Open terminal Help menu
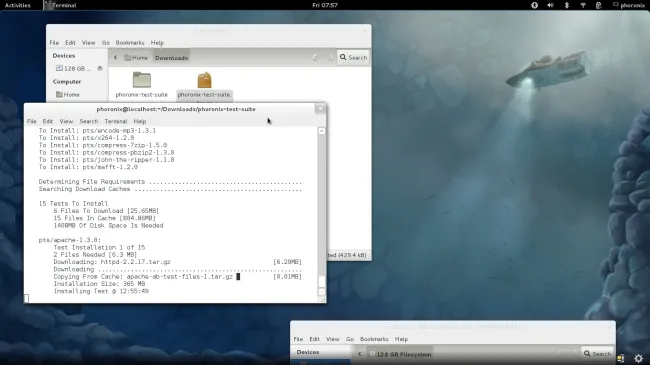The width and height of the screenshot is (650, 365). 140,122
